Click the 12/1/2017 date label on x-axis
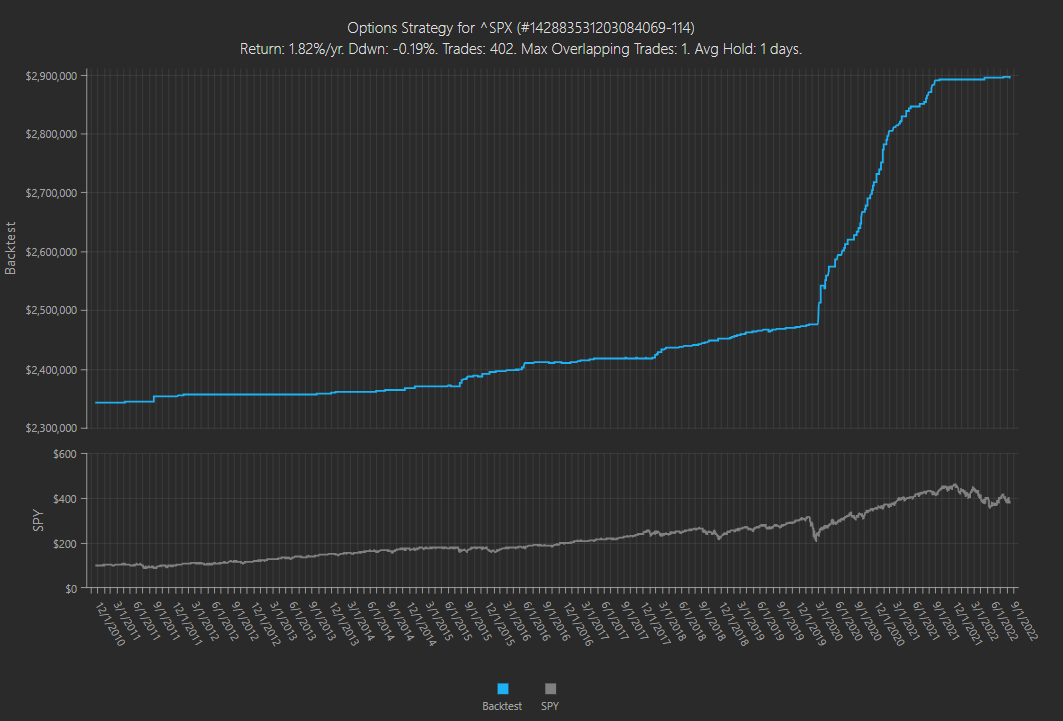Viewport: 1063px width, 721px height. pyautogui.click(x=656, y=623)
